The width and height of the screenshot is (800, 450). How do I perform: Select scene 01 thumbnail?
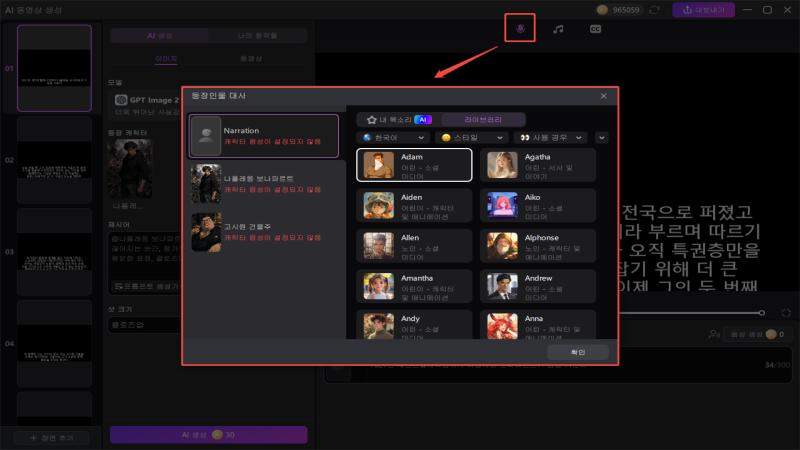point(55,68)
